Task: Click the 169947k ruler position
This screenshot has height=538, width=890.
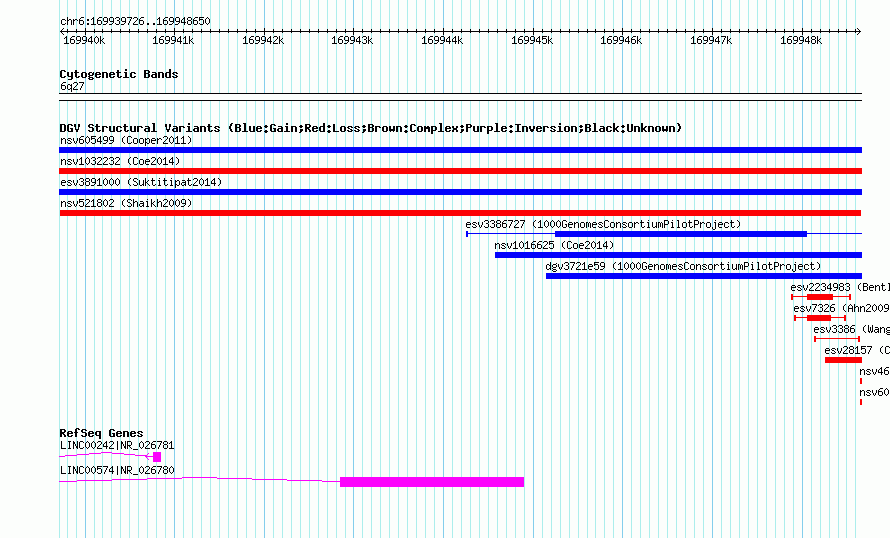Action: click(x=711, y=40)
